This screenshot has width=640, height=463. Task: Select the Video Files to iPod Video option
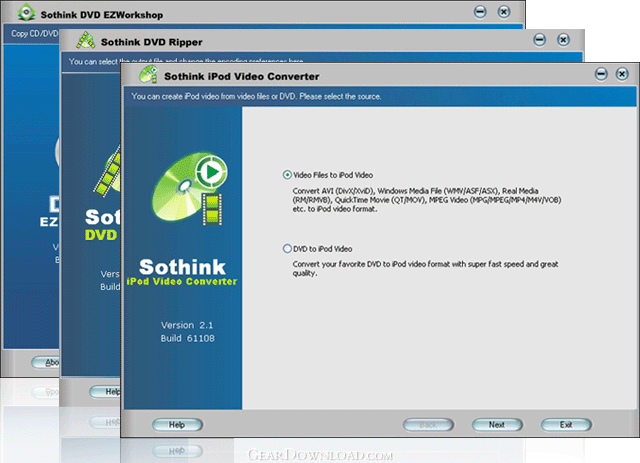[x=328, y=175]
